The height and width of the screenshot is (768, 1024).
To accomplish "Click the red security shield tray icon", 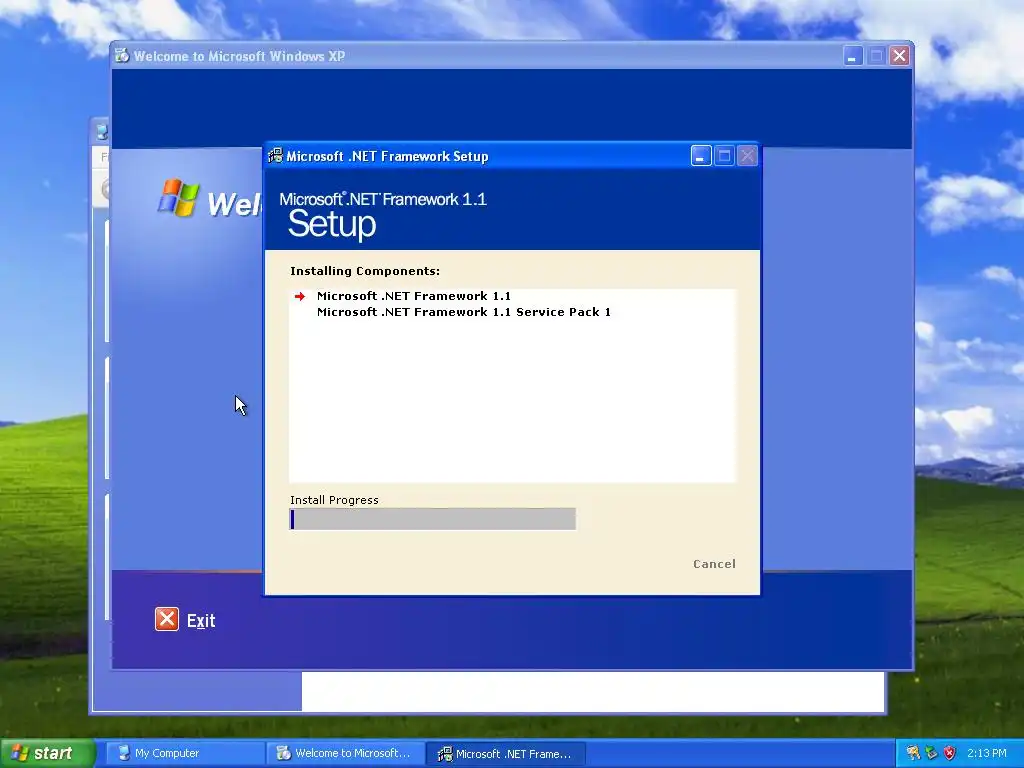I will (950, 754).
